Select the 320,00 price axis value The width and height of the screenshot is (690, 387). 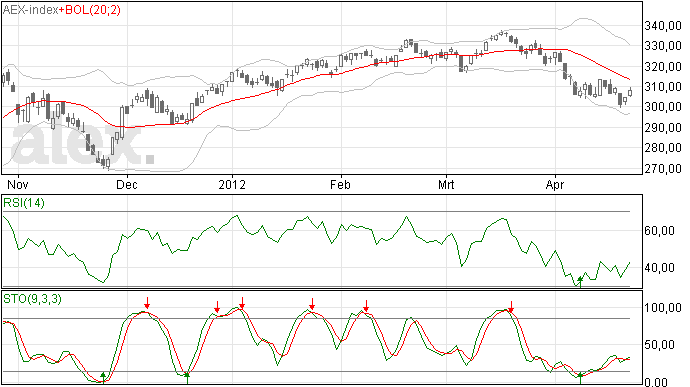[663, 67]
